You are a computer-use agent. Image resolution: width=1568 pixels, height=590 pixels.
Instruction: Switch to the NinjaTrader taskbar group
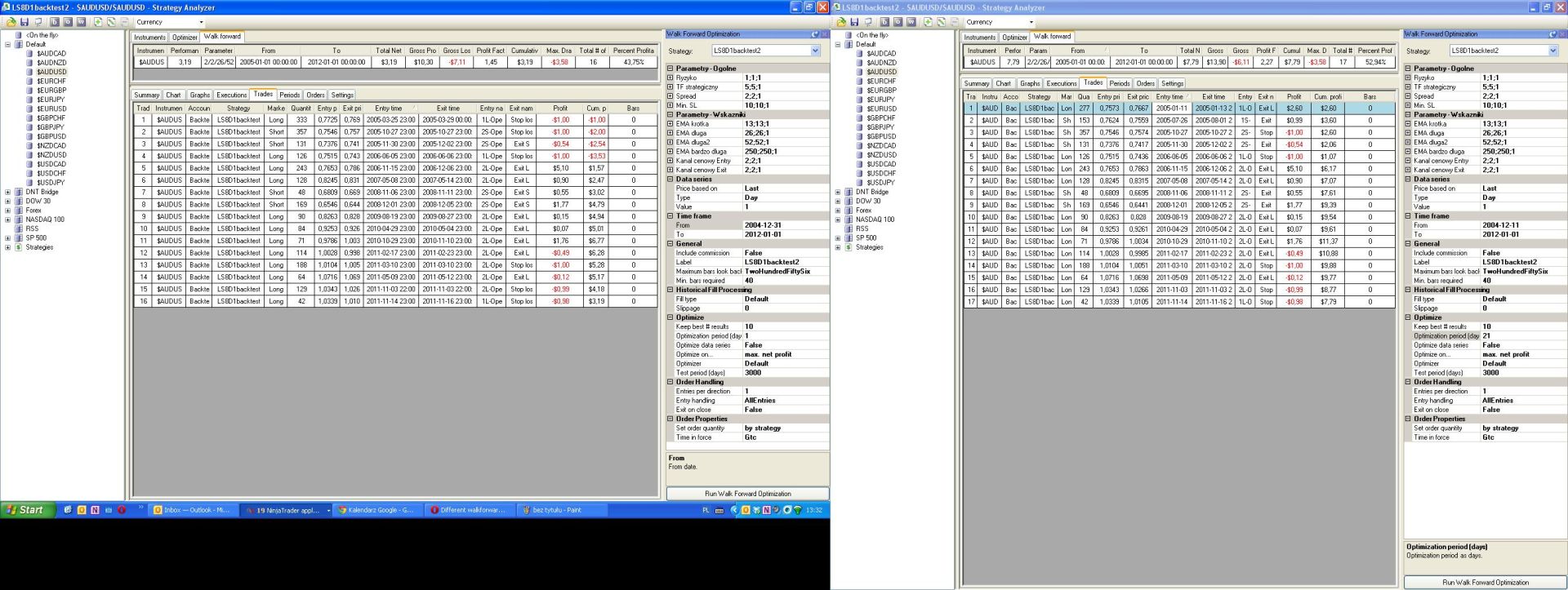click(287, 510)
